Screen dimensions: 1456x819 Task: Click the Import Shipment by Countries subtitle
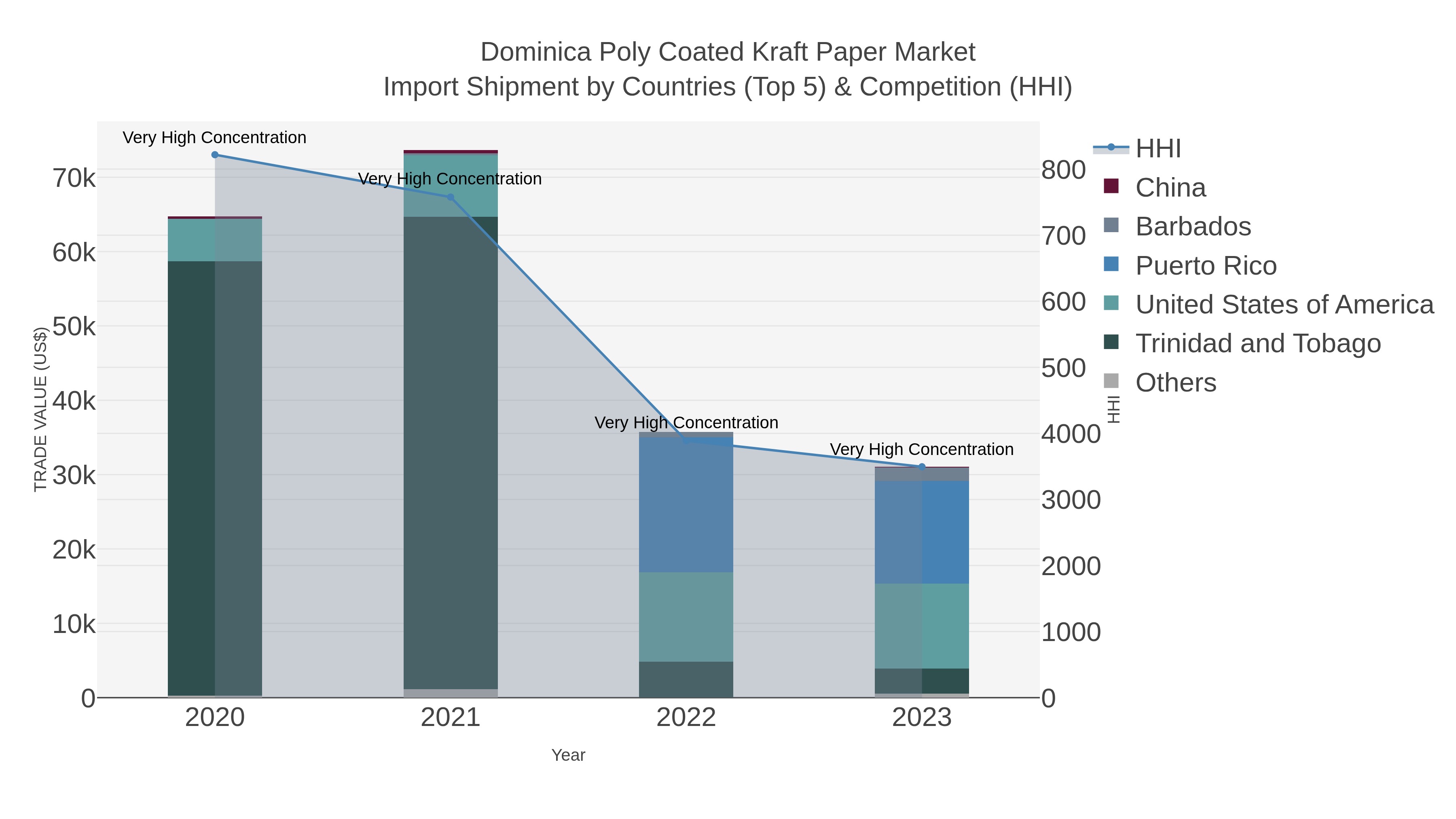pyautogui.click(x=728, y=87)
